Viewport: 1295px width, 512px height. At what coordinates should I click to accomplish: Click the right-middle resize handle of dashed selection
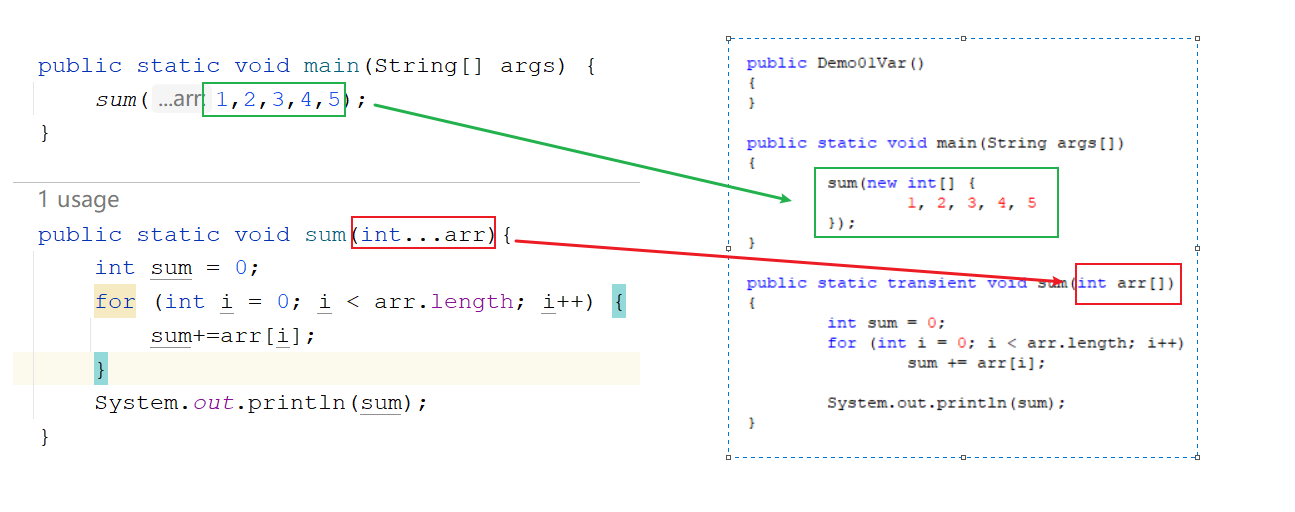(1197, 248)
